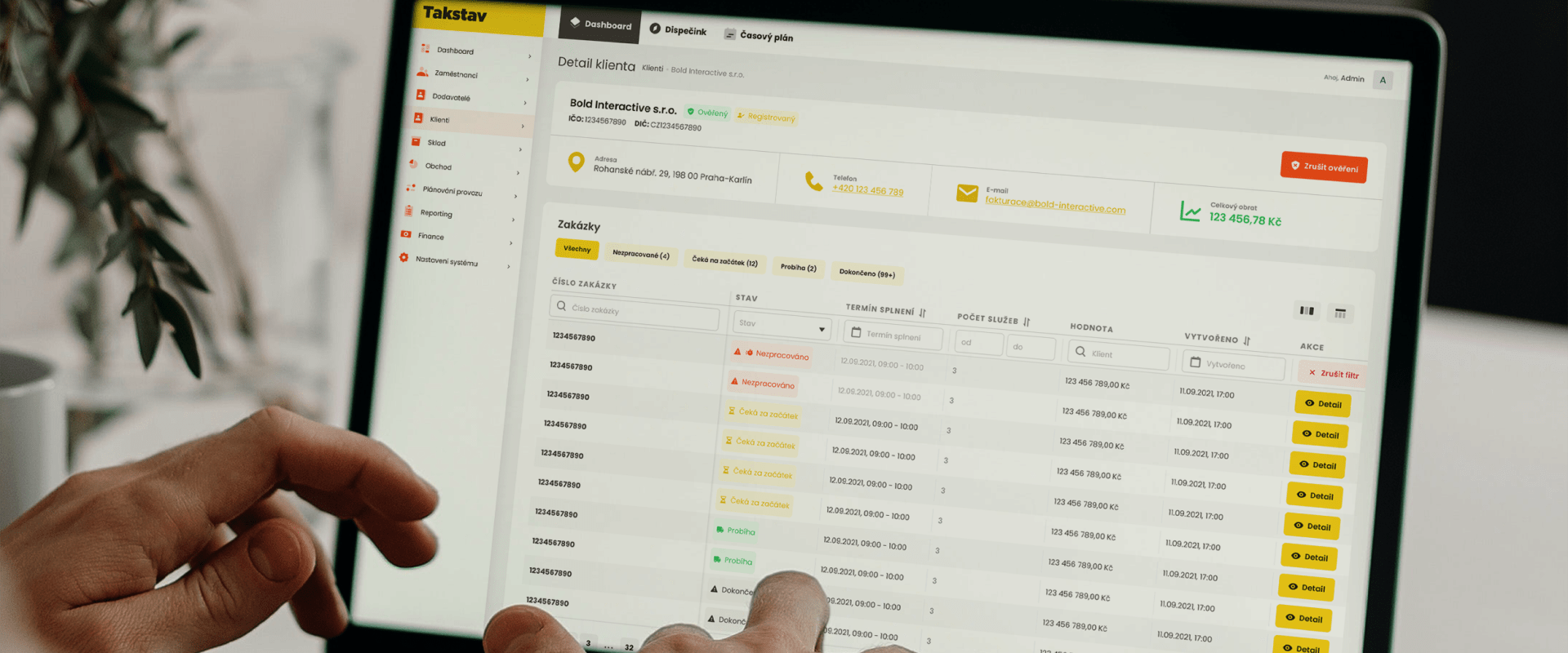Click the Sklad icon in the sidebar

416,141
